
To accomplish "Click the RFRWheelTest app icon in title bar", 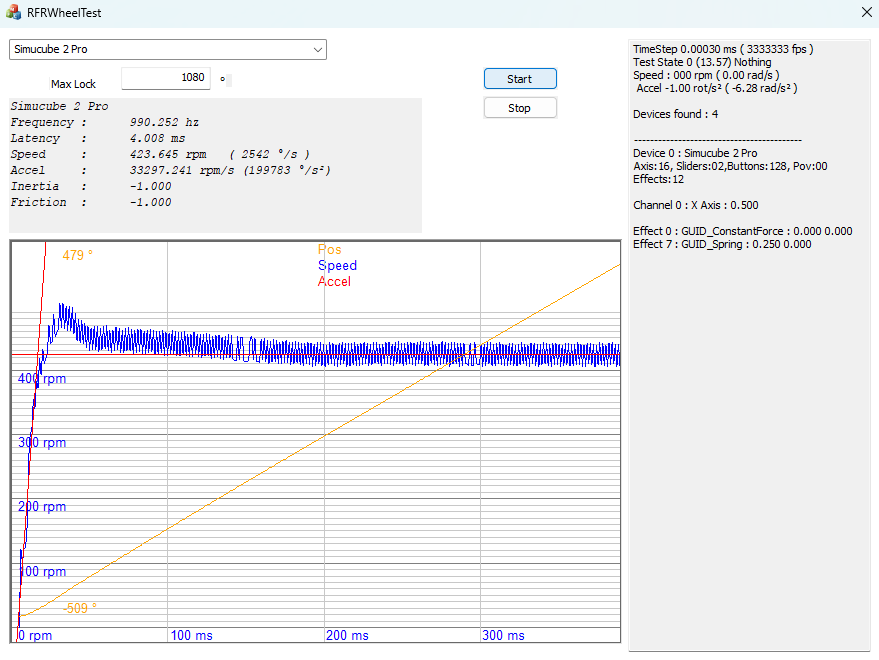I will click(13, 12).
